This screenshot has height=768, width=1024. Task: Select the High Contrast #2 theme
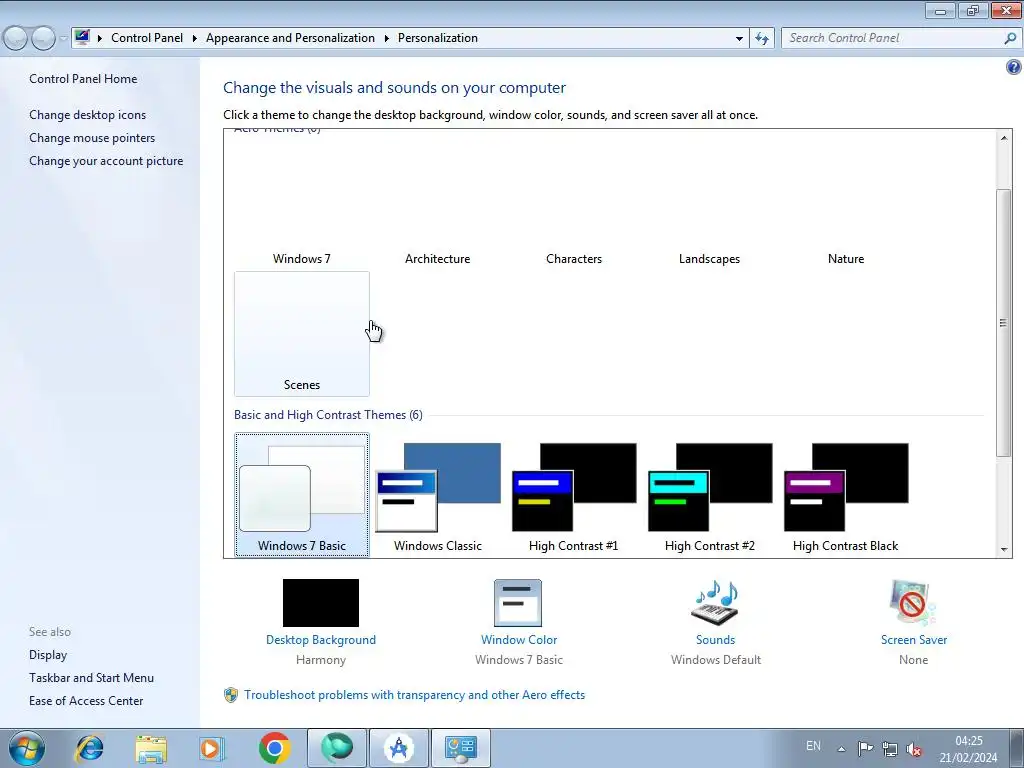(x=709, y=494)
